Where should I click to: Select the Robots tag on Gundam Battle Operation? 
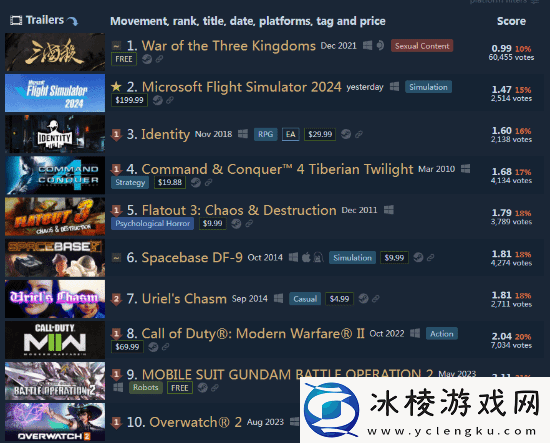(146, 388)
